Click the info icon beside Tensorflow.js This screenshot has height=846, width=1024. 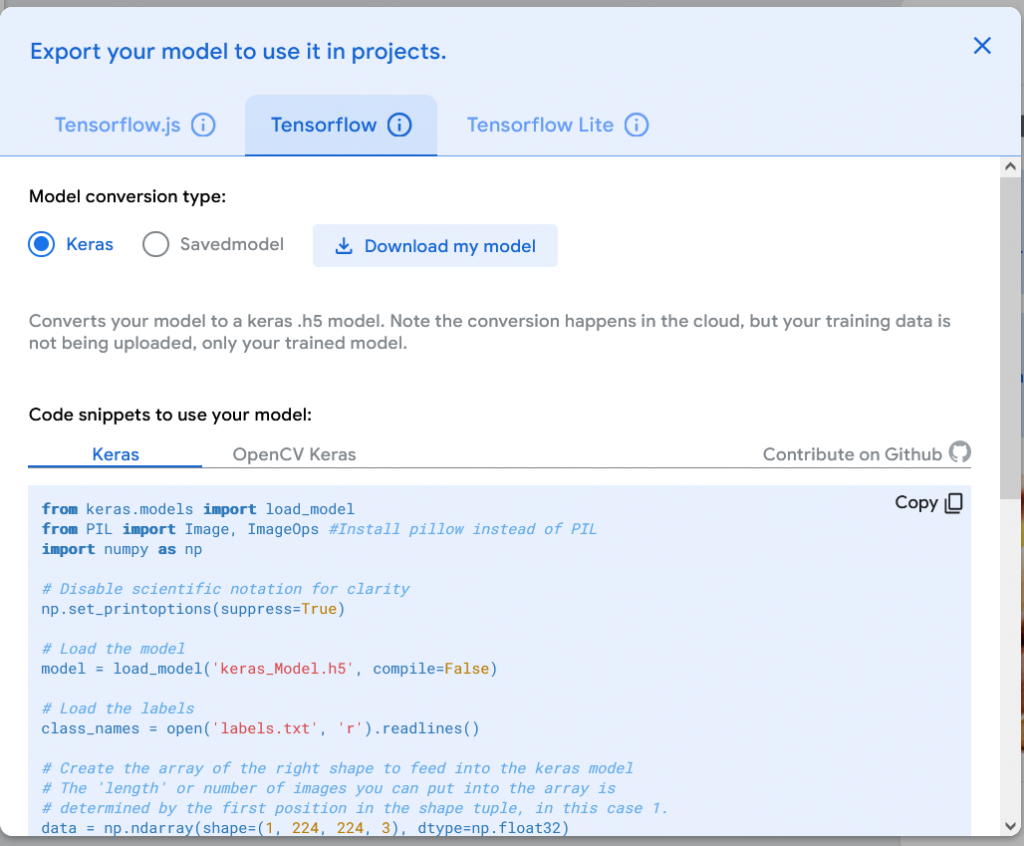tap(203, 125)
